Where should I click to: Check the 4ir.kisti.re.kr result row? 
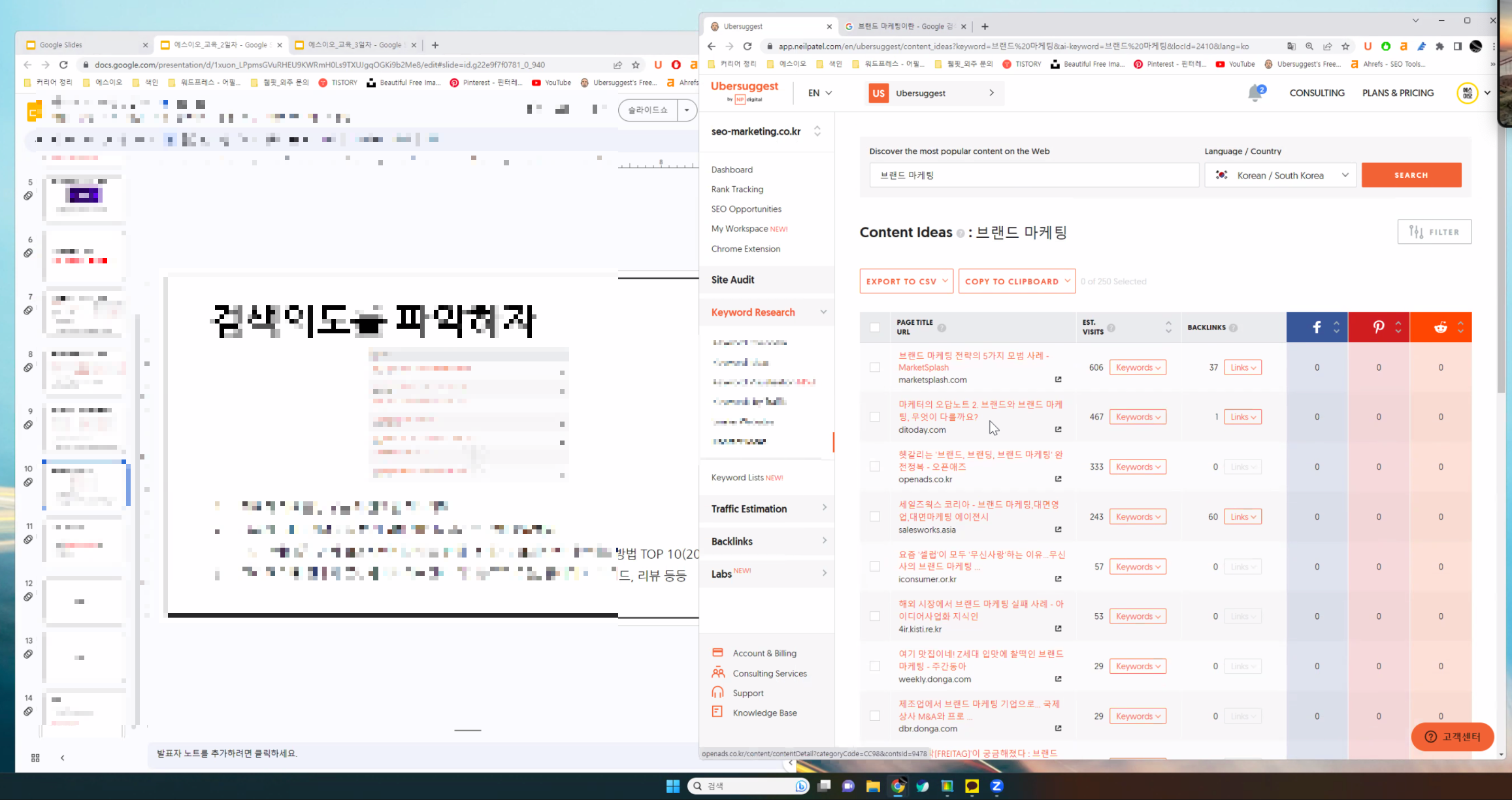[x=875, y=616]
